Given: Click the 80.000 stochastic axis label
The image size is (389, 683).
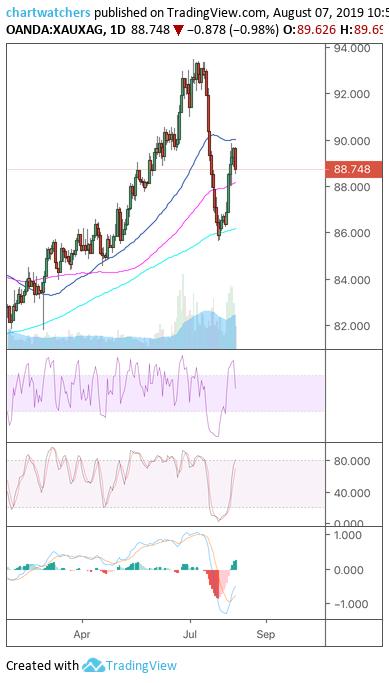Looking at the screenshot, I should (x=351, y=461).
